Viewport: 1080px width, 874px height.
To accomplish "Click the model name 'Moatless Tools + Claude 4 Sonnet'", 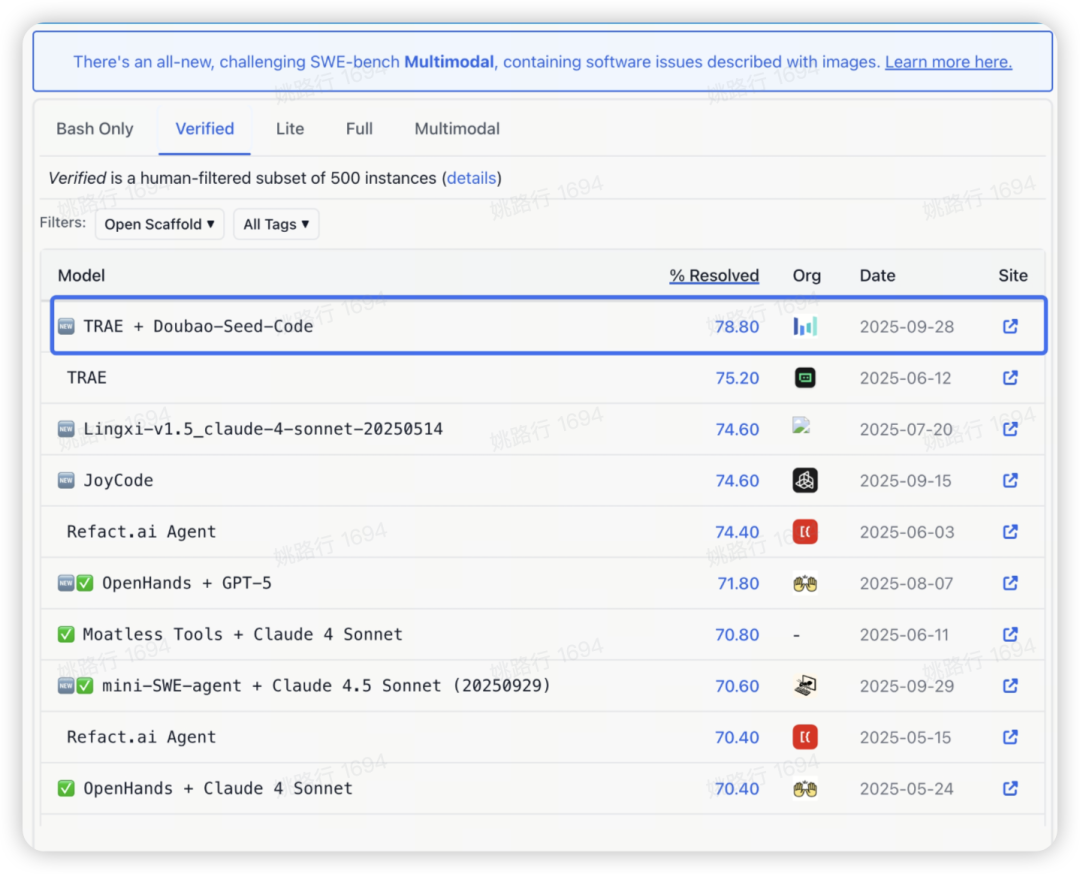I will 242,634.
